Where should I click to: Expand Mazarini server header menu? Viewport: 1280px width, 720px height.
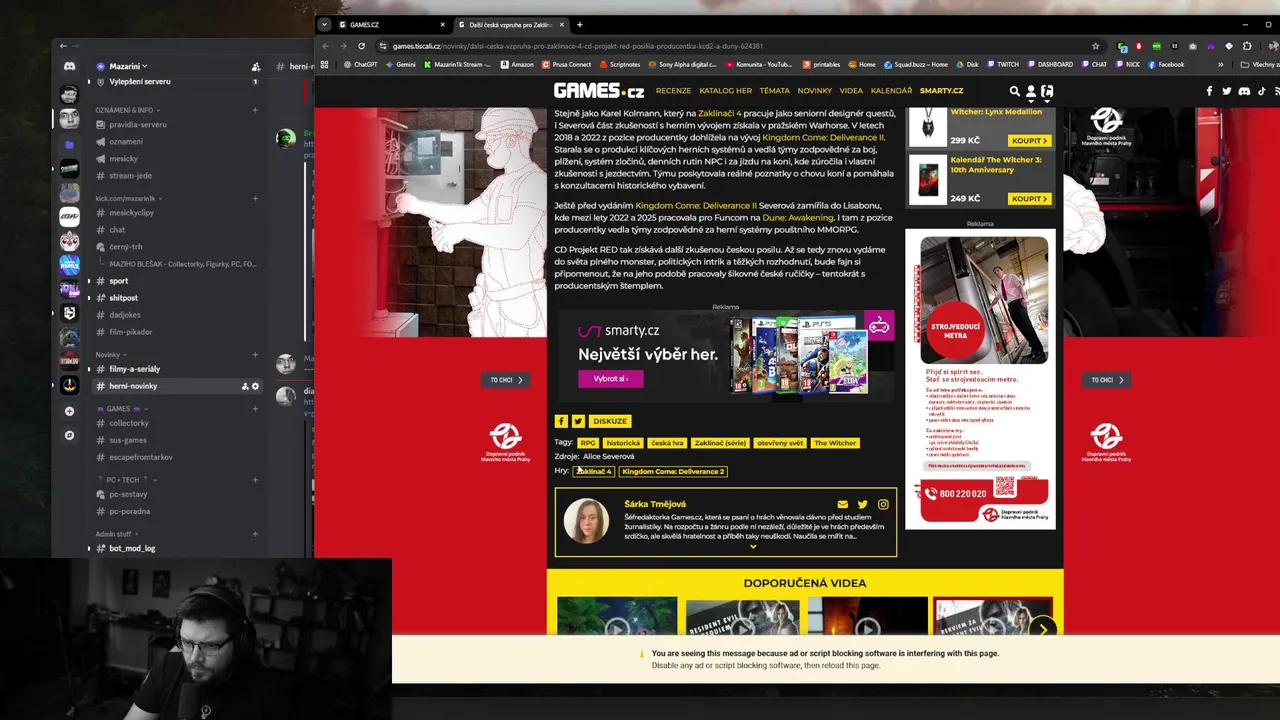coord(128,66)
